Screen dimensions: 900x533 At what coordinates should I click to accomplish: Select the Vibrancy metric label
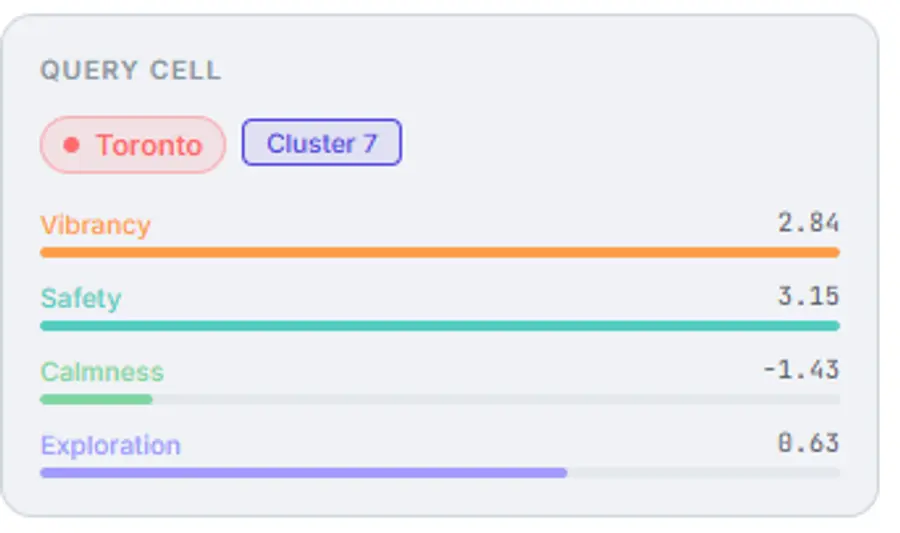pyautogui.click(x=95, y=225)
